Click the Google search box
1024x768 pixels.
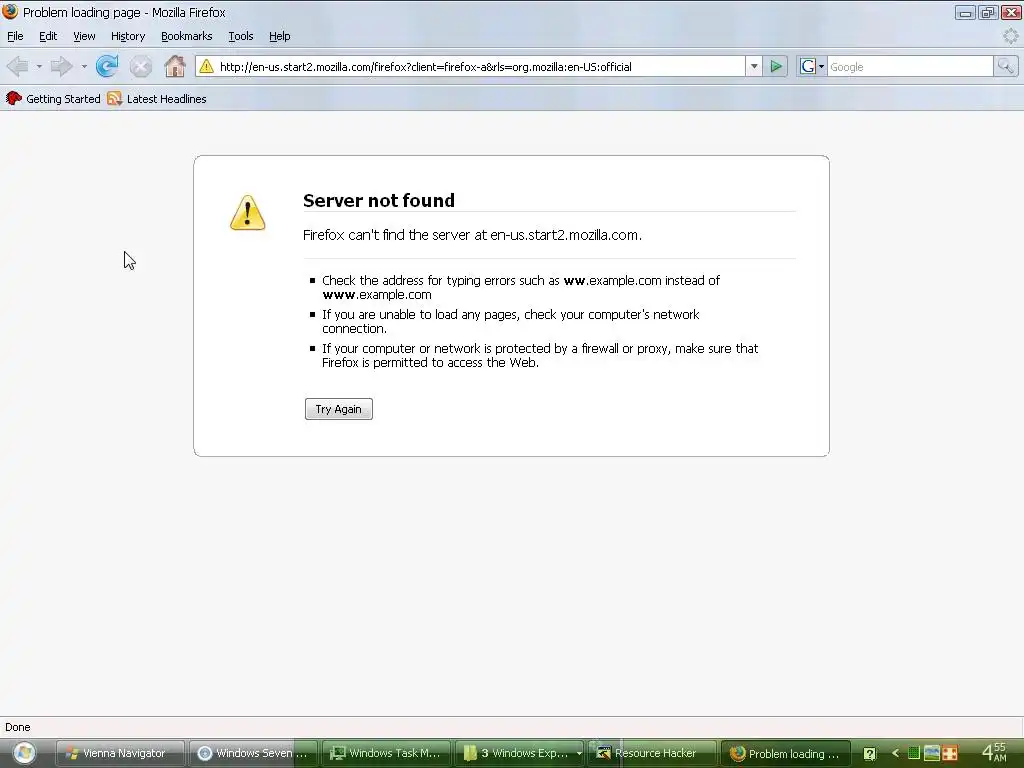point(910,67)
